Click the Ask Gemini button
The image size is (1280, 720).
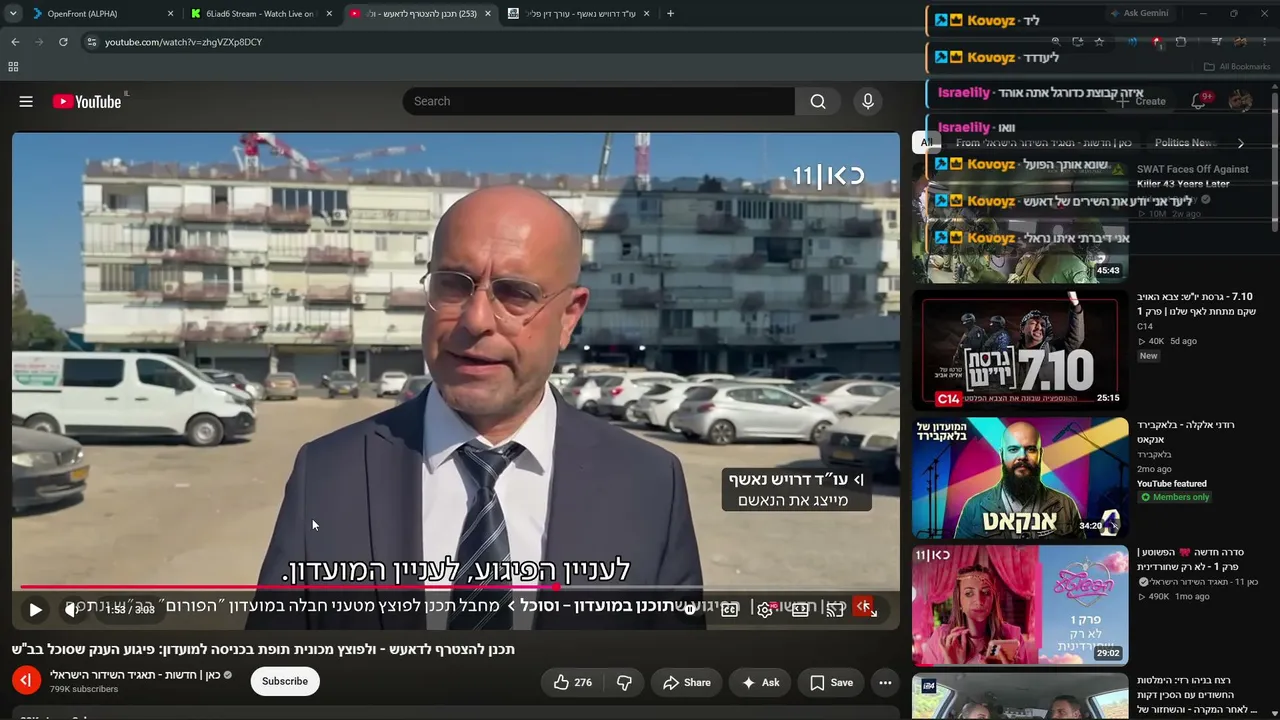(1139, 14)
